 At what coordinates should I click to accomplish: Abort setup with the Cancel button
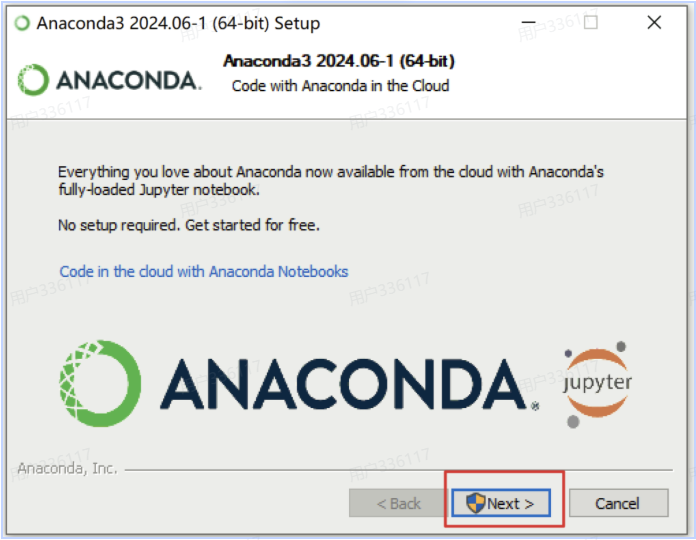coord(618,503)
